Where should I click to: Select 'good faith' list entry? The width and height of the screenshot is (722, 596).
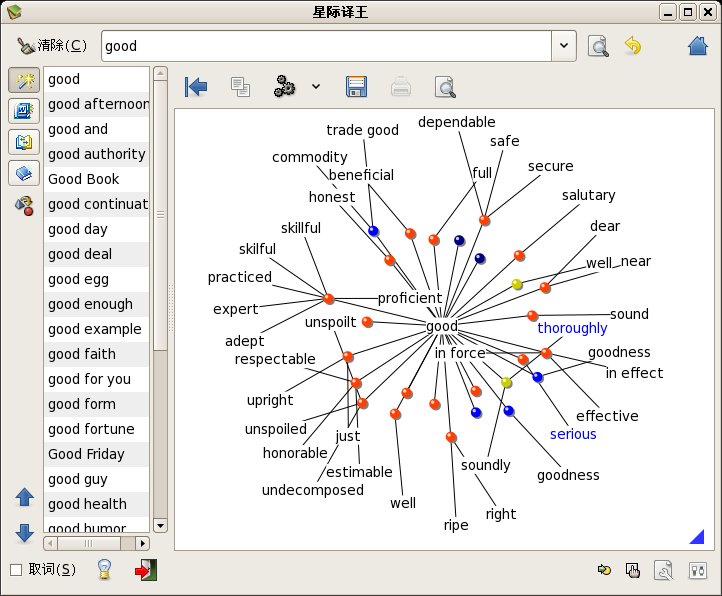[96, 354]
